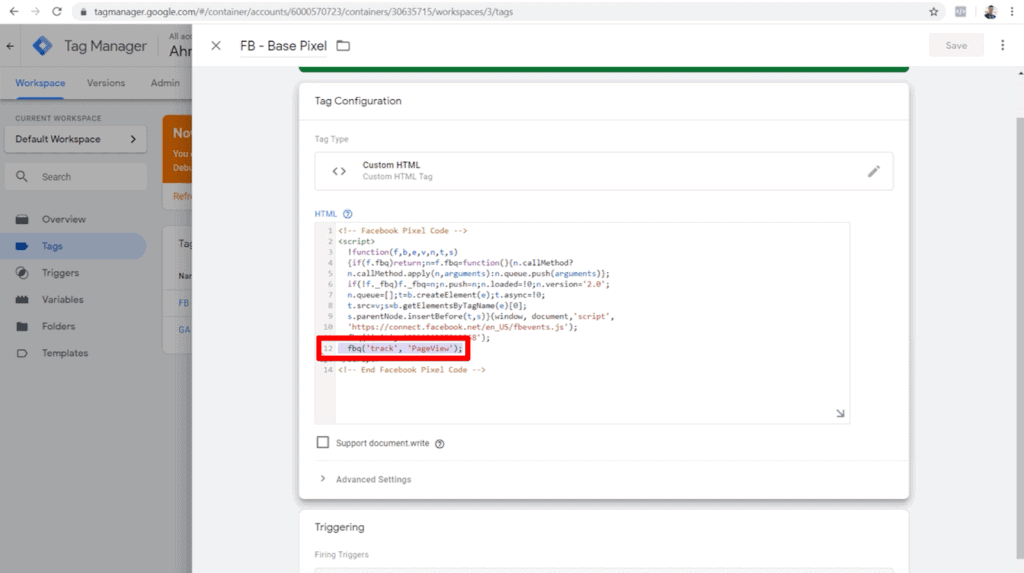Click the fbq track PageView code line
This screenshot has width=1024, height=573.
pos(405,348)
